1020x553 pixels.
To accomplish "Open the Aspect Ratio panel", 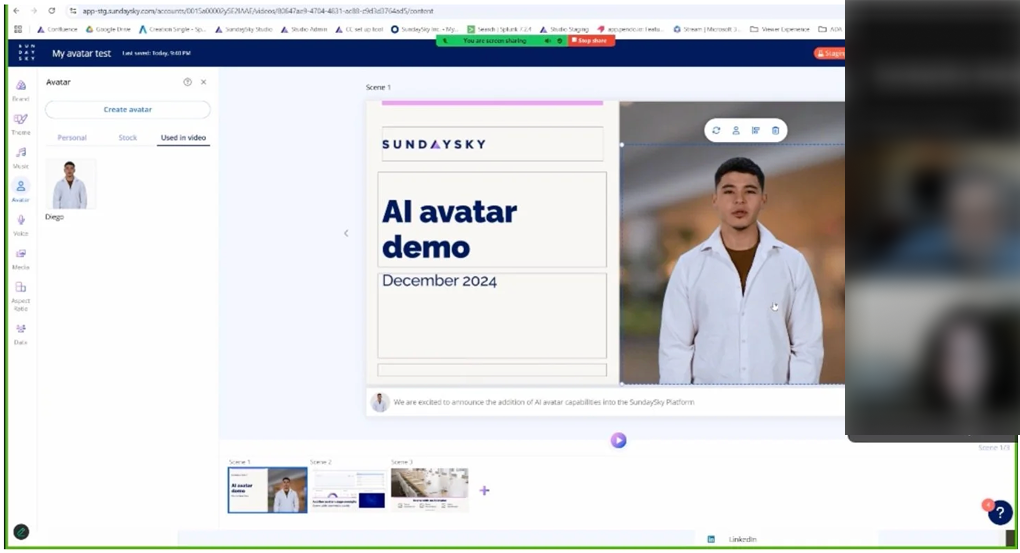I will (x=21, y=295).
